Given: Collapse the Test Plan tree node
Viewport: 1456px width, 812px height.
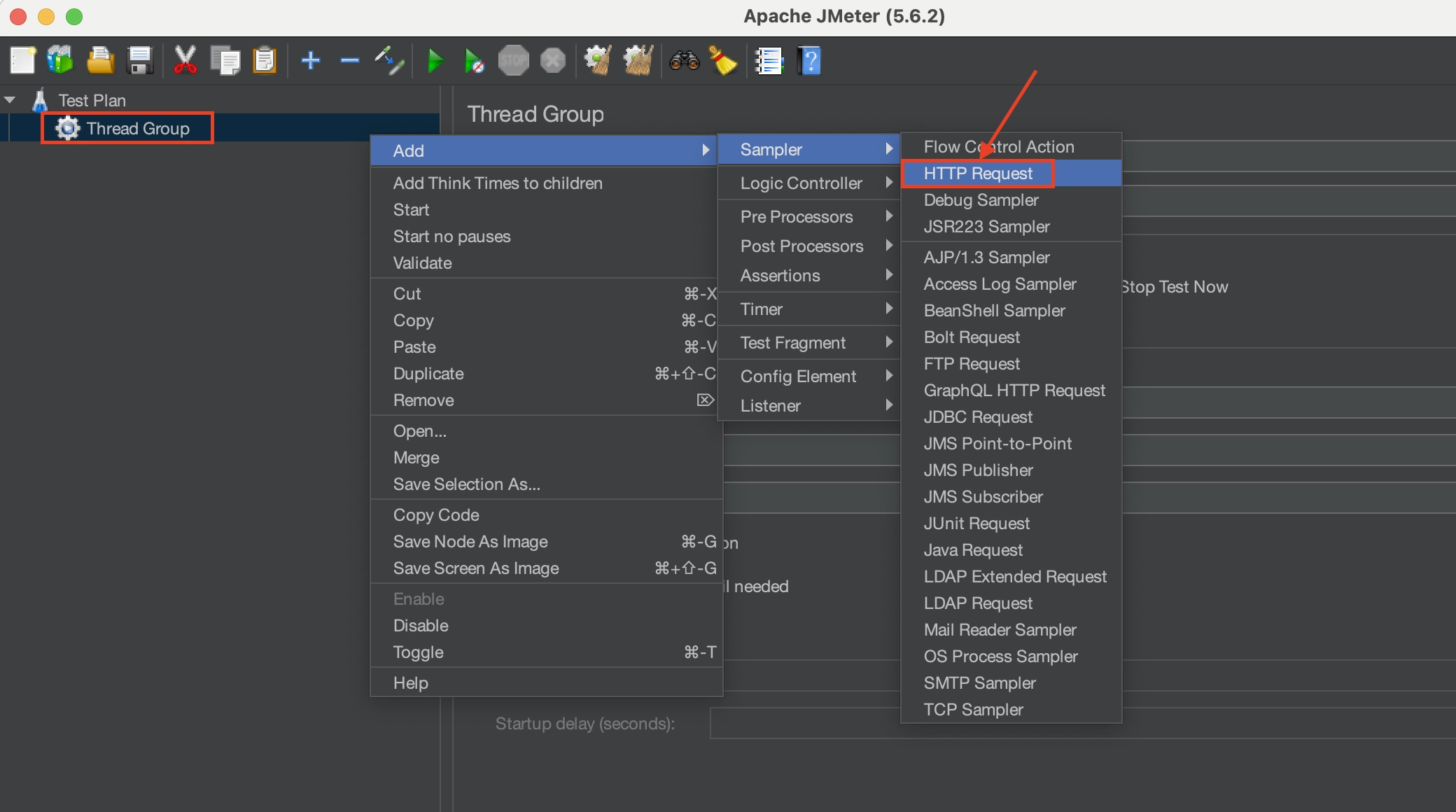Looking at the screenshot, I should coord(10,100).
